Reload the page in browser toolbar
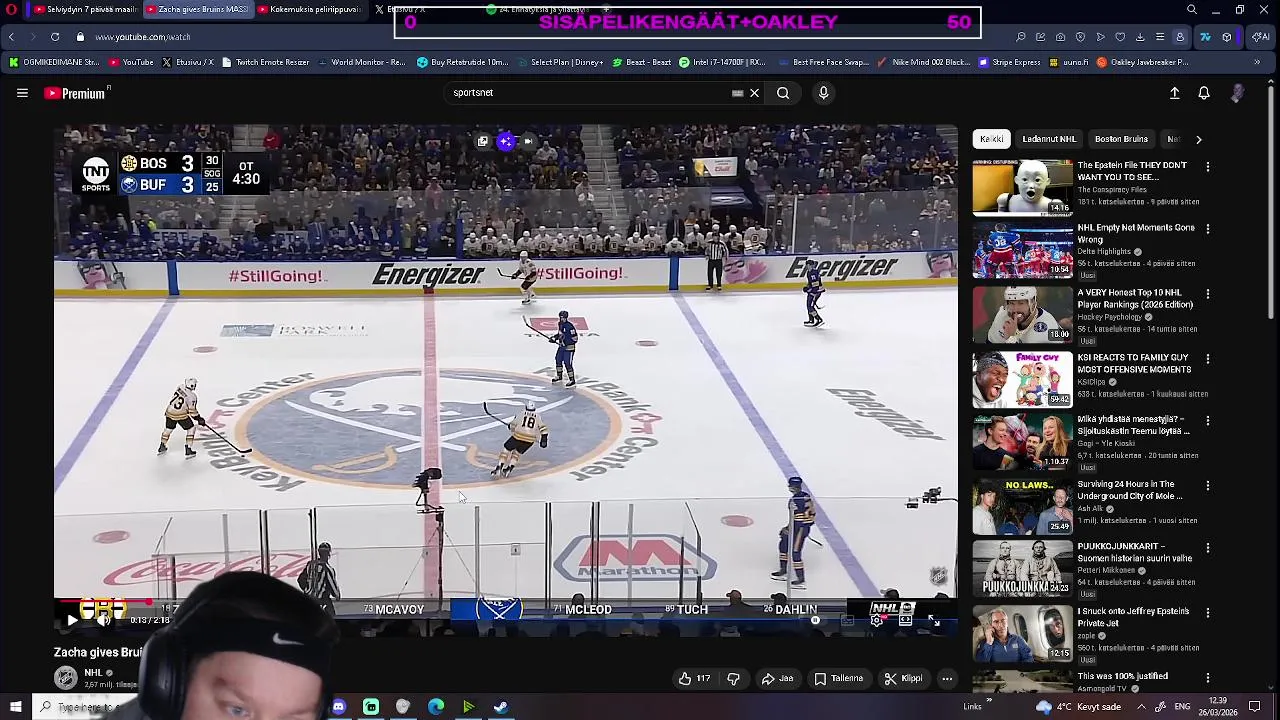This screenshot has height=720, width=1280. click(x=55, y=37)
